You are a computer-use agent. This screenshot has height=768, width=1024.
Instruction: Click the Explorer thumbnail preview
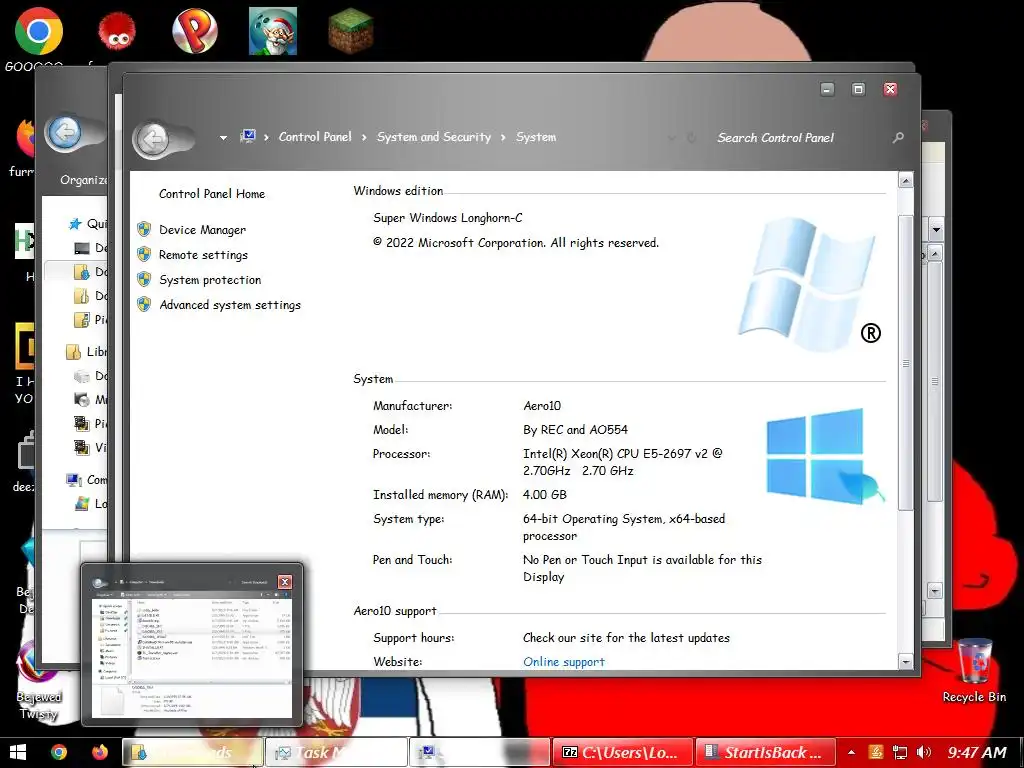click(x=192, y=653)
